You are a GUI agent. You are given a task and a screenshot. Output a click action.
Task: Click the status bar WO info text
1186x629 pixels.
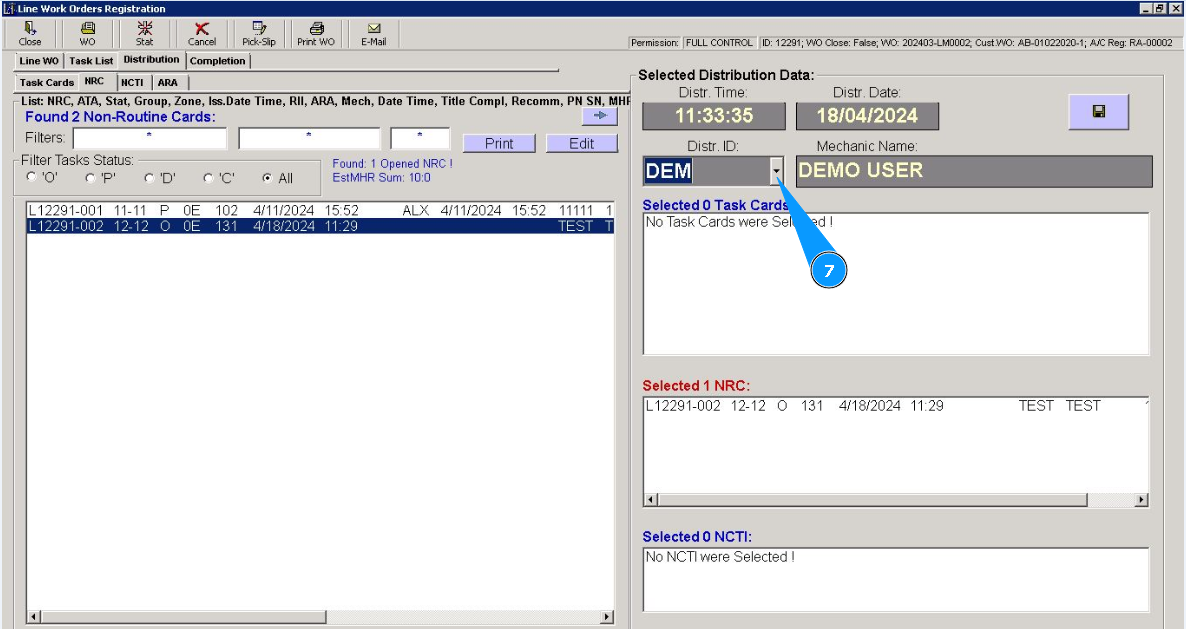click(x=967, y=42)
